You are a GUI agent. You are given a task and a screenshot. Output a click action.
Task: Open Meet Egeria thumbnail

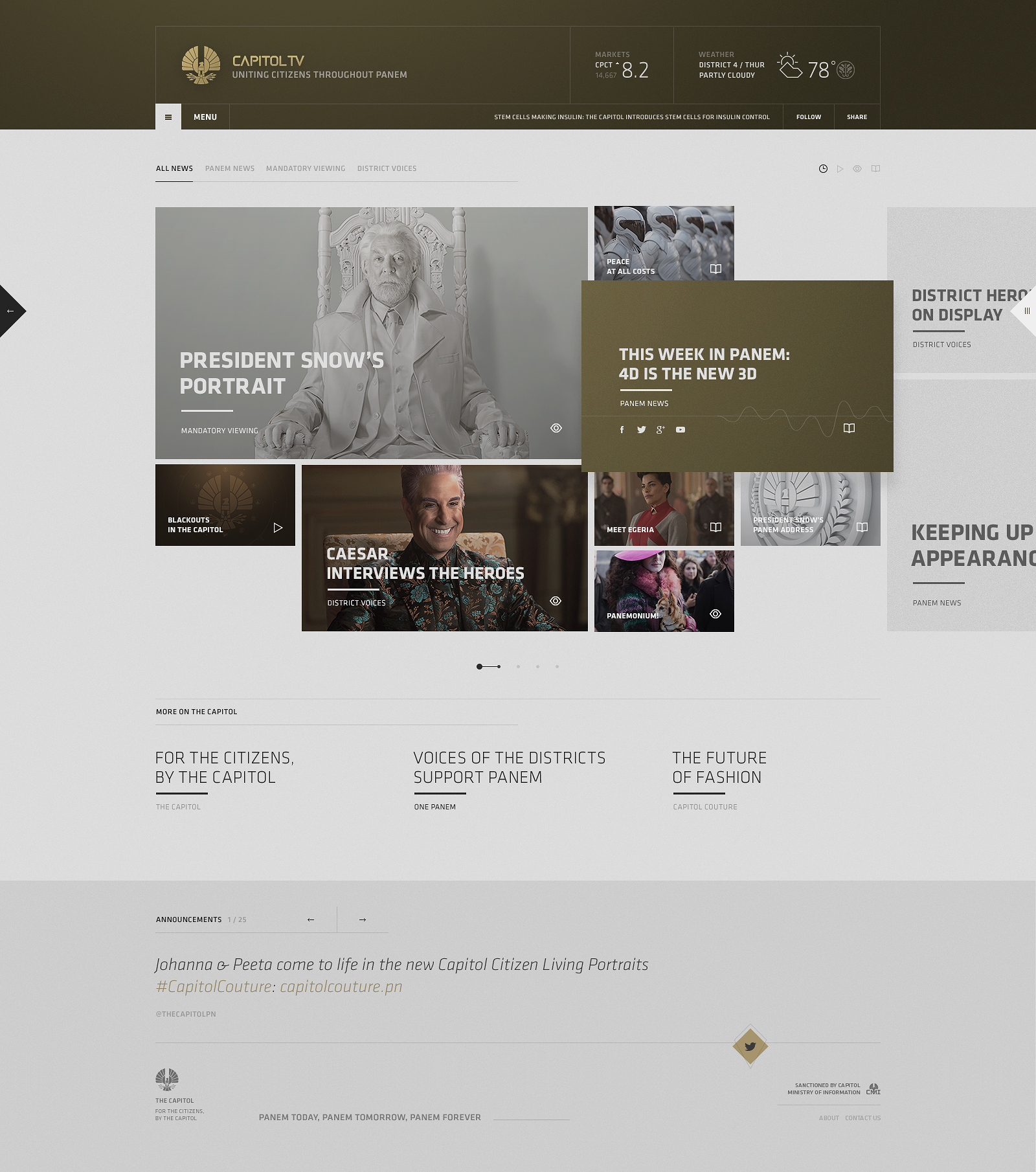pyautogui.click(x=664, y=509)
